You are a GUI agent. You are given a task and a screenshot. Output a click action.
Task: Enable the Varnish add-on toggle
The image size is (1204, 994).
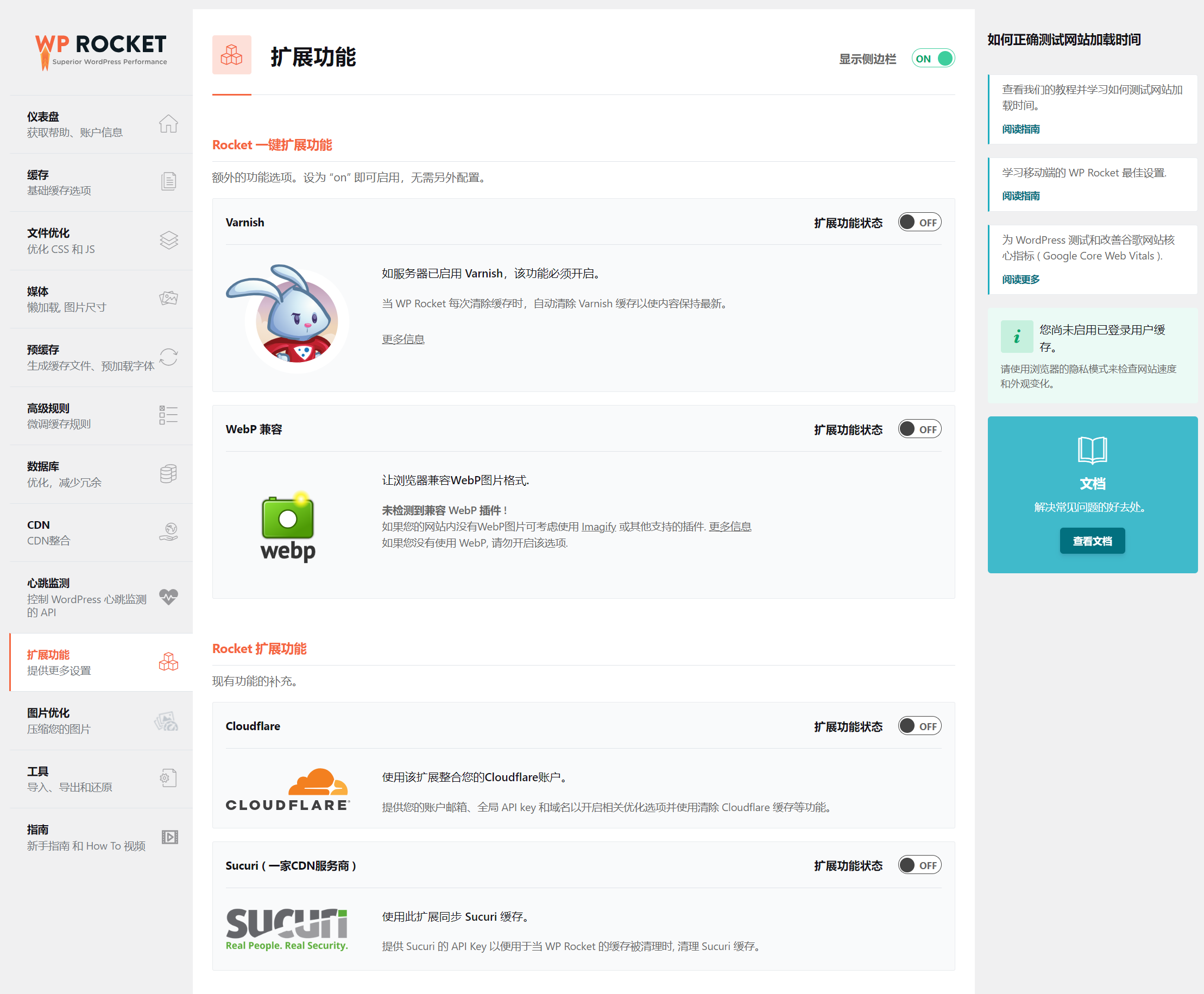[919, 222]
